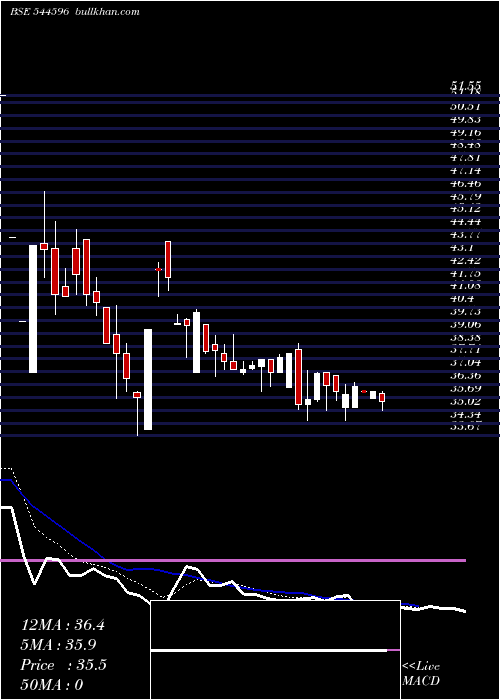Click the 35.69 price axis label
The image size is (500, 700).
[466, 389]
